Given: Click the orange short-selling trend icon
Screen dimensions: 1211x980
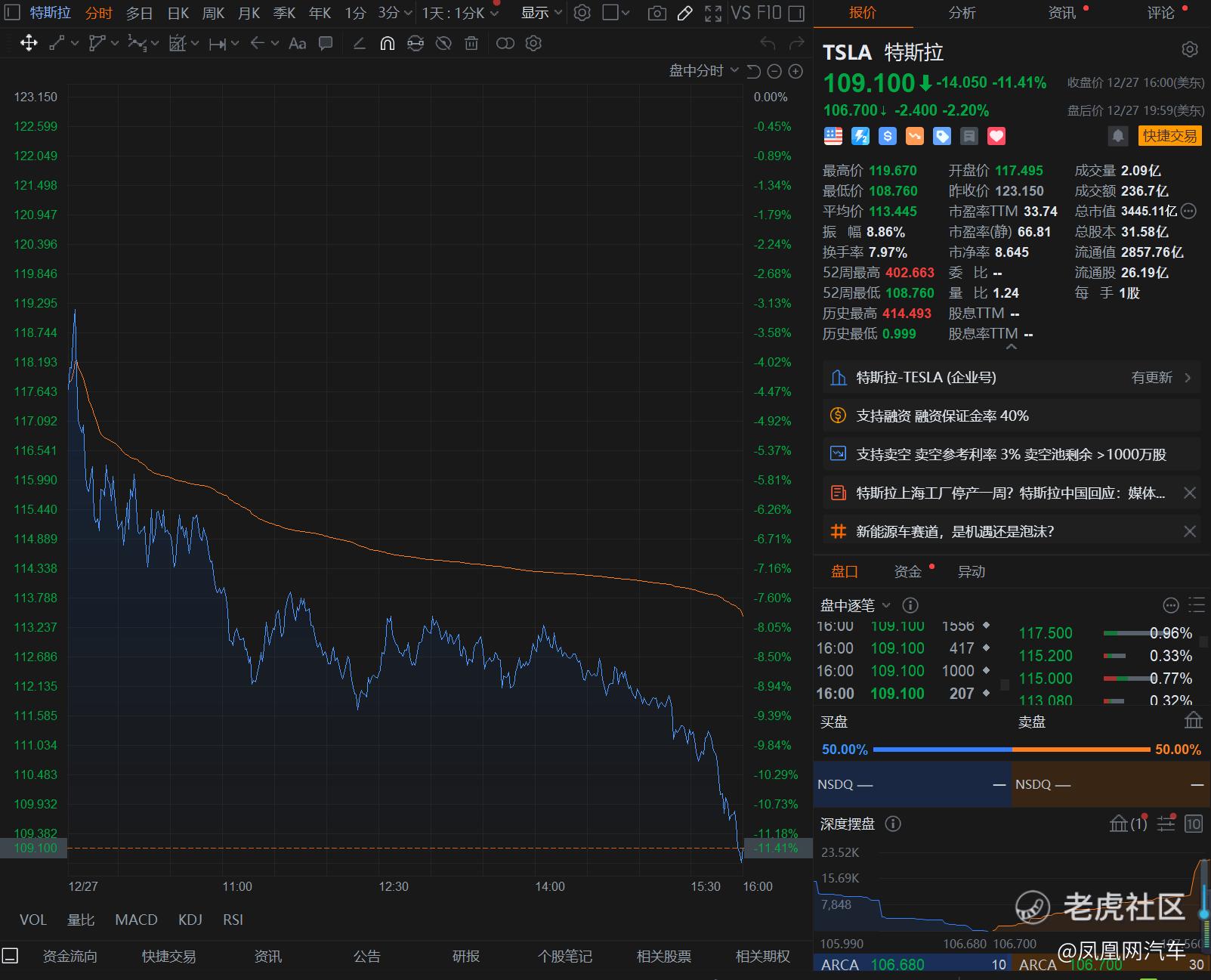Looking at the screenshot, I should pos(915,136).
